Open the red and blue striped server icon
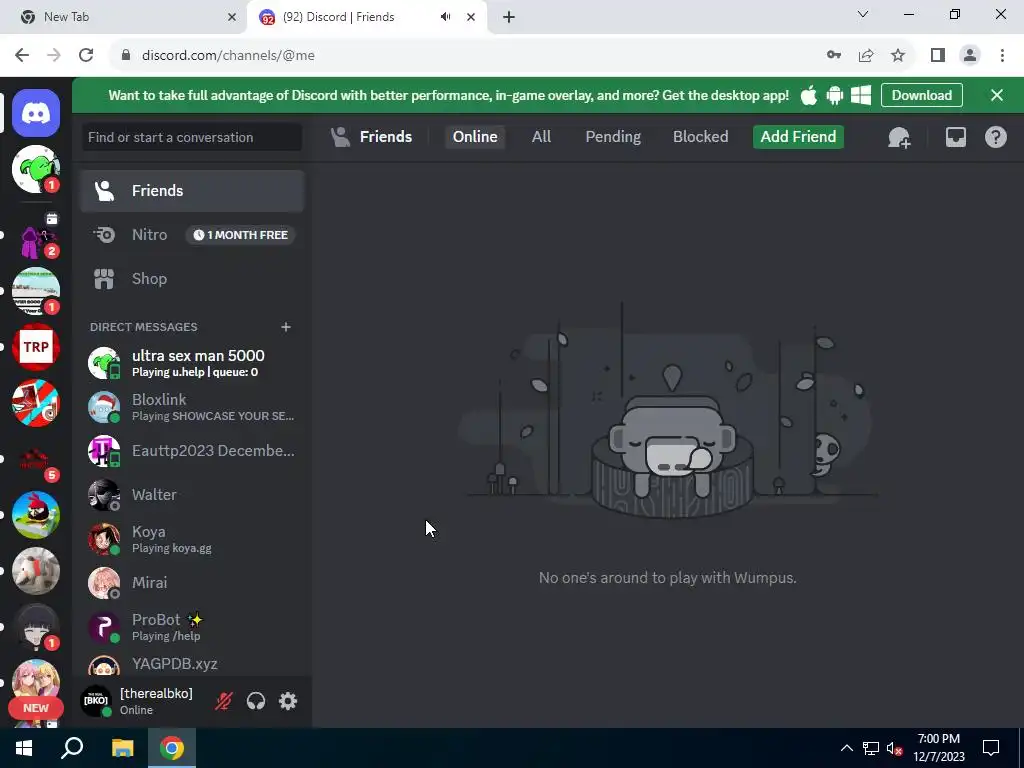This screenshot has width=1024, height=768. (x=36, y=403)
